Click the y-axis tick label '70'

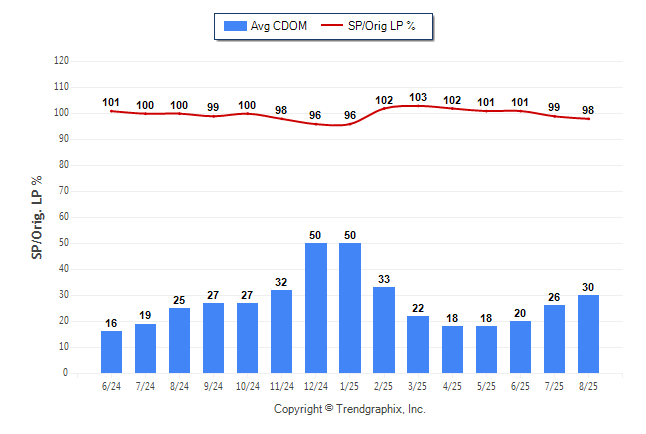(x=63, y=190)
